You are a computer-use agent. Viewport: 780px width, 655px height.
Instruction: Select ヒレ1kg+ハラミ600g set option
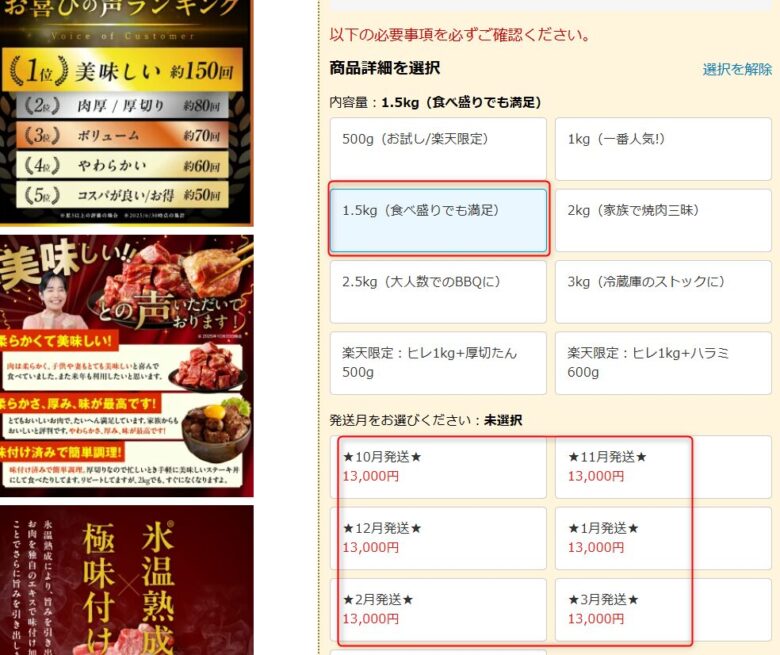[663, 363]
